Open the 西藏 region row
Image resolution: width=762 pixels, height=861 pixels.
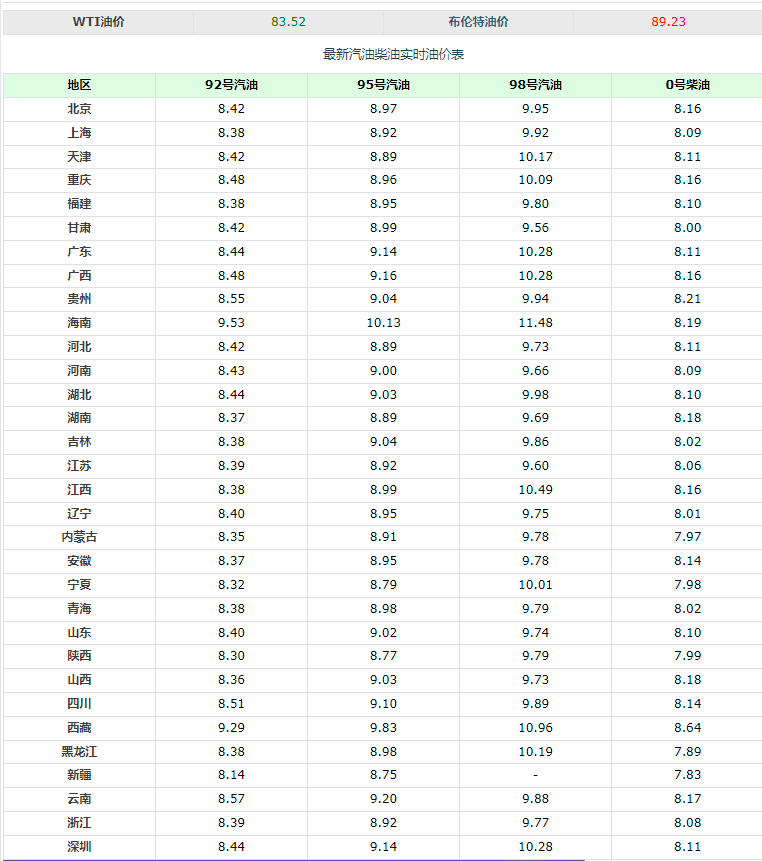coord(383,728)
